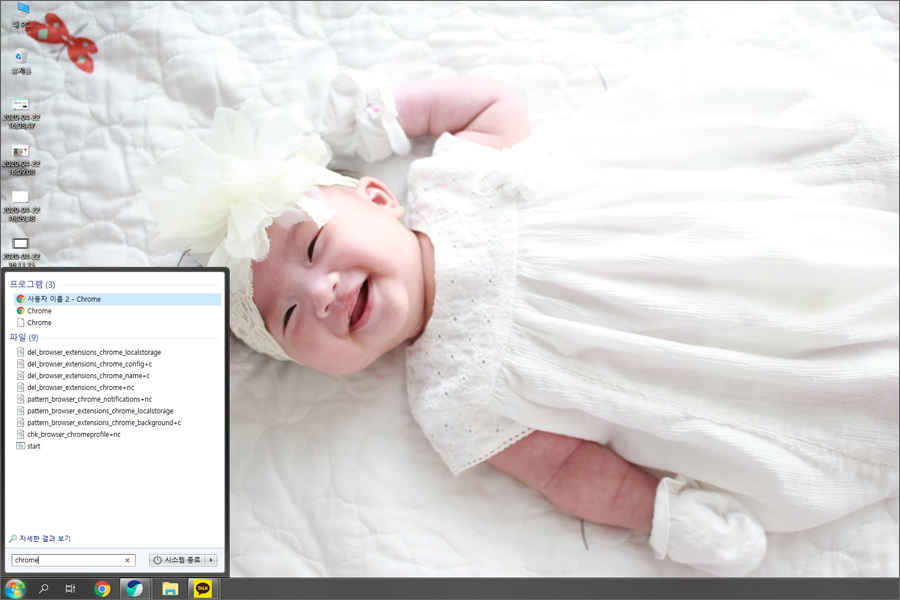The width and height of the screenshot is (900, 600).
Task: Select the desktop file dated 16:09:08
Action: click(x=21, y=160)
